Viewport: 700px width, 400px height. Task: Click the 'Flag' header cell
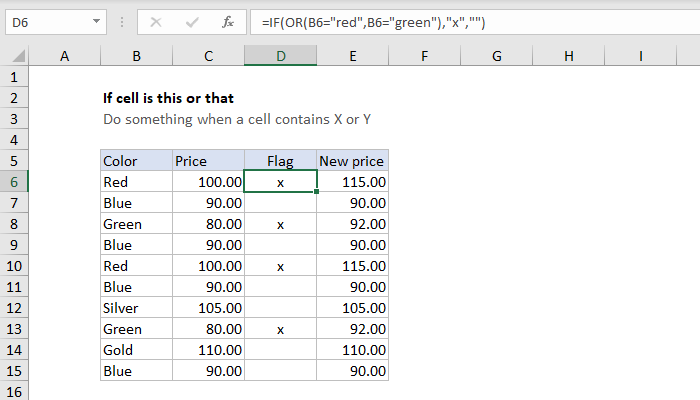point(281,161)
